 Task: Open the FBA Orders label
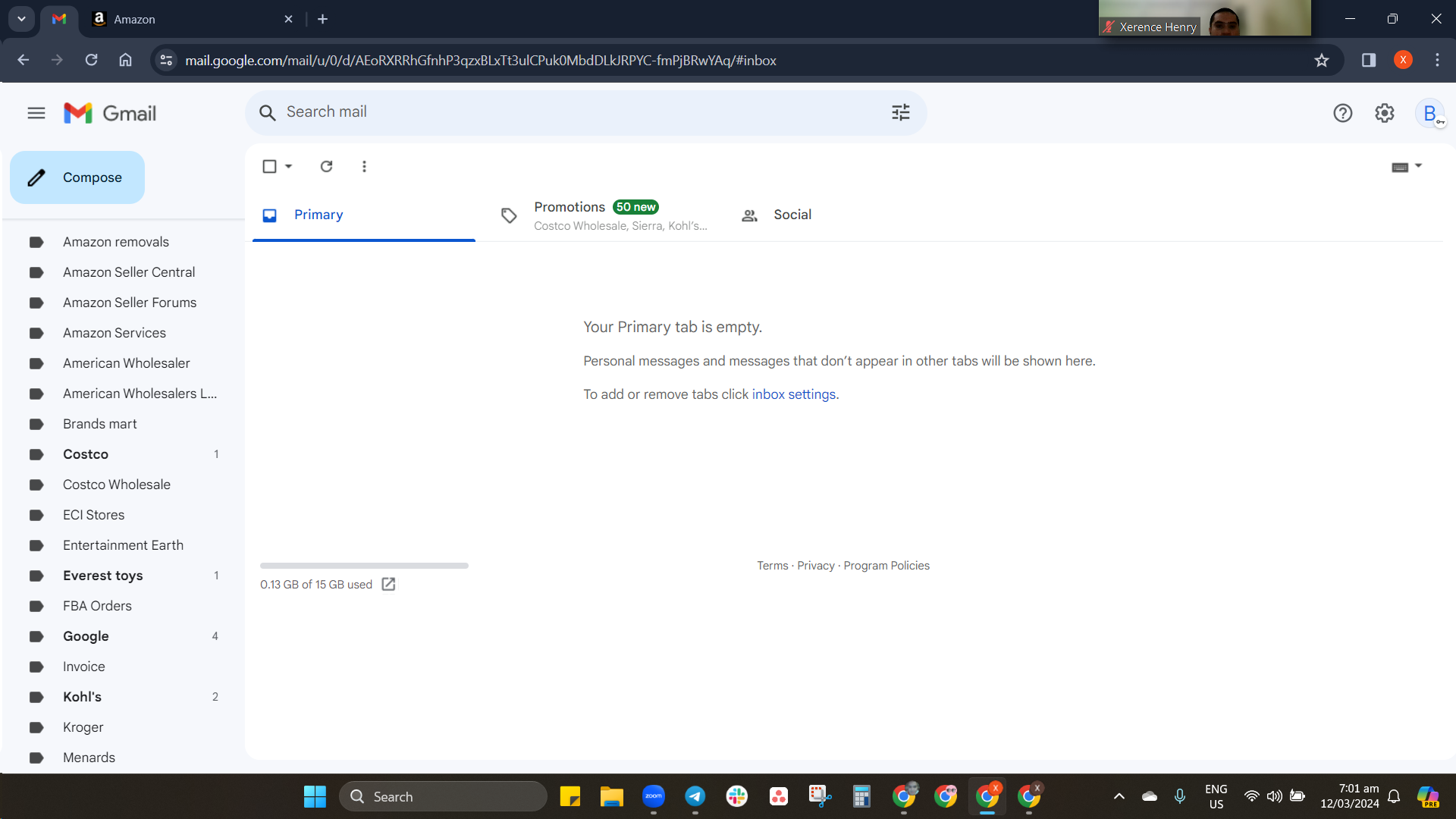point(97,606)
